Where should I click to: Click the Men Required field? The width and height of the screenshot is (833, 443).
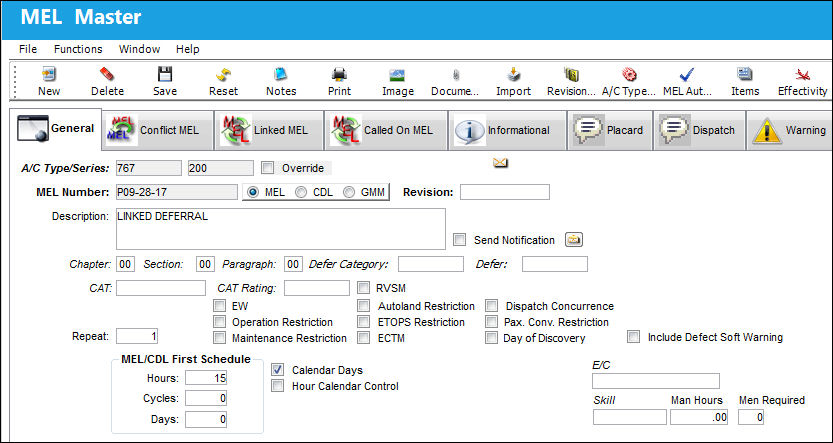(x=751, y=417)
